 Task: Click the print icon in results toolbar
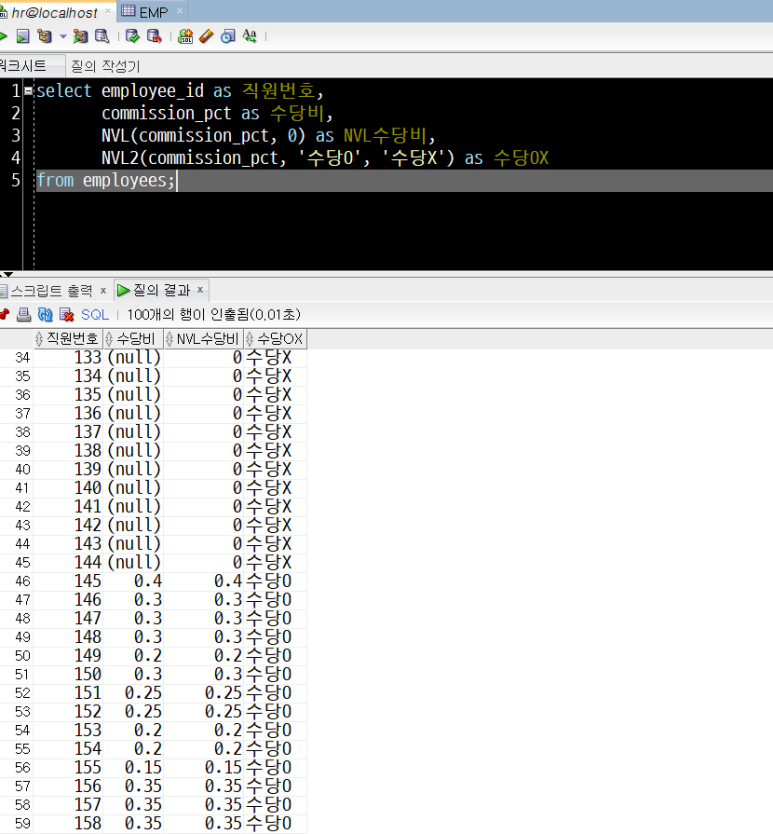coord(23,314)
